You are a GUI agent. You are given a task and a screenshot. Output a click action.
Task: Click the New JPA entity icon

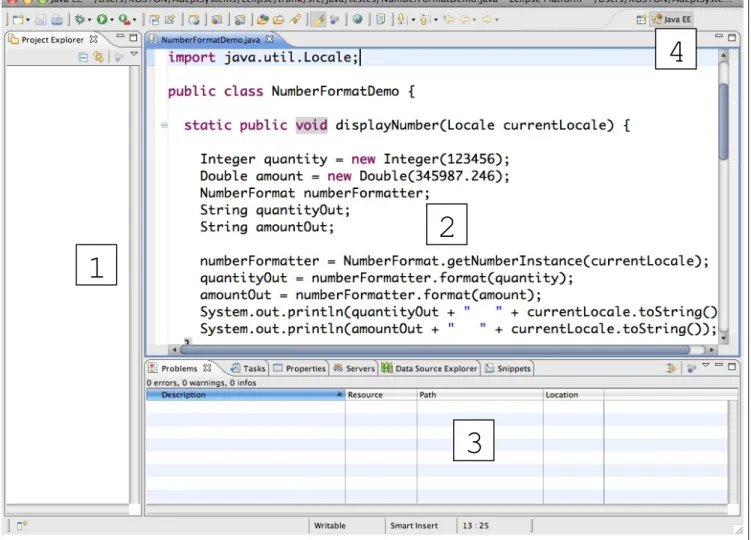tap(240, 20)
